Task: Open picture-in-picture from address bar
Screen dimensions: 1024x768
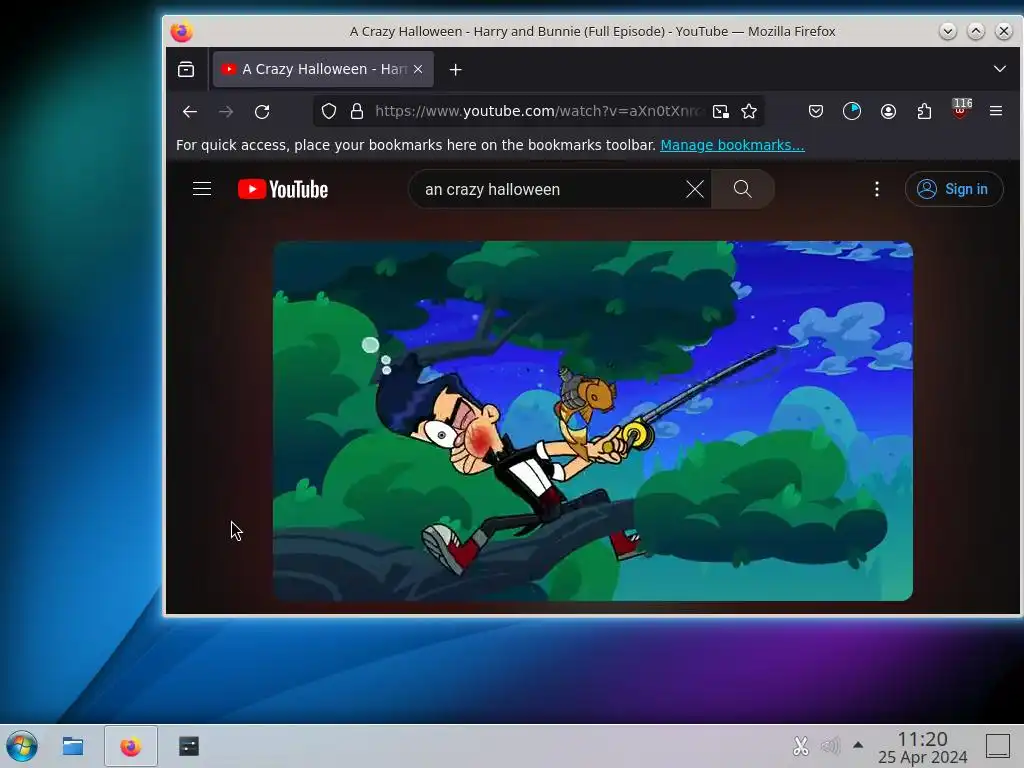Action: click(x=721, y=112)
